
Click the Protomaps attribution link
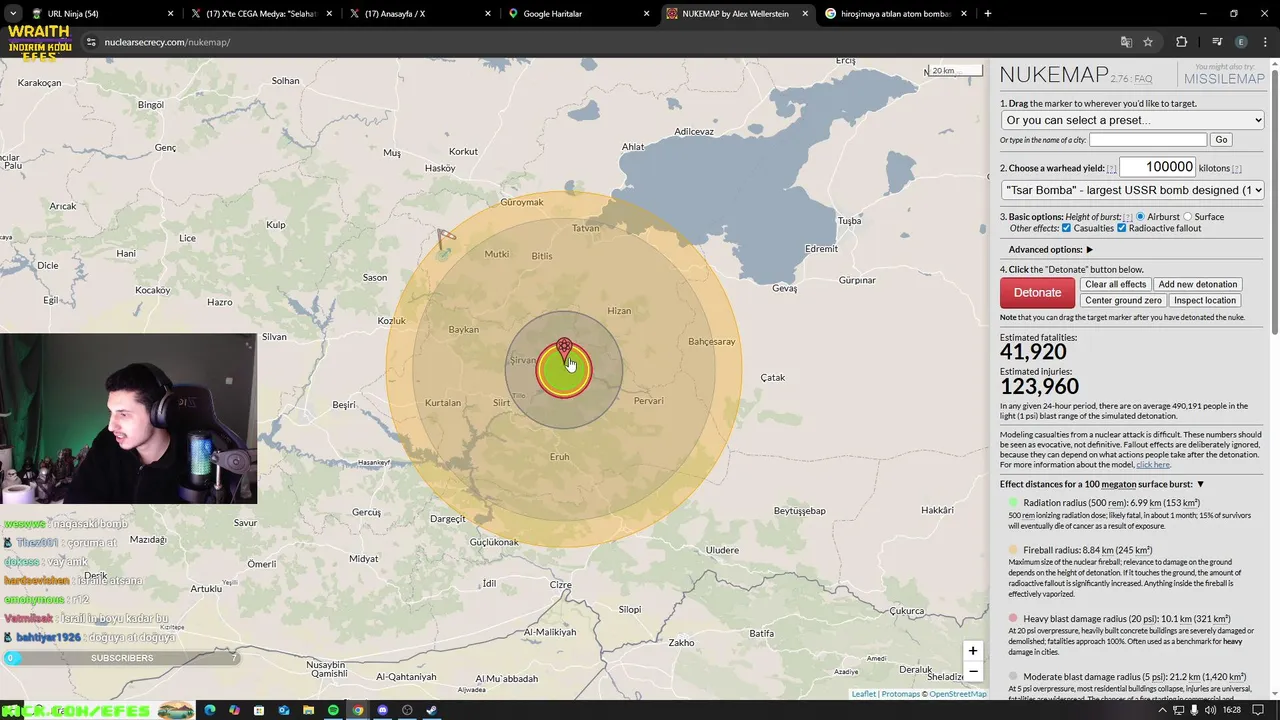click(x=900, y=694)
